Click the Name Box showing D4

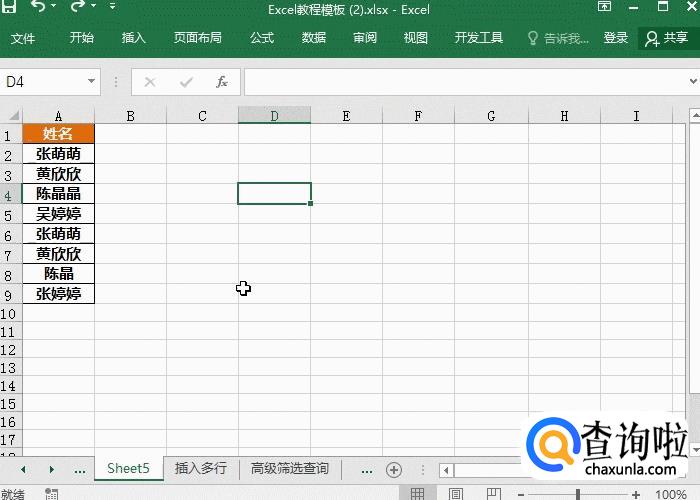point(45,82)
